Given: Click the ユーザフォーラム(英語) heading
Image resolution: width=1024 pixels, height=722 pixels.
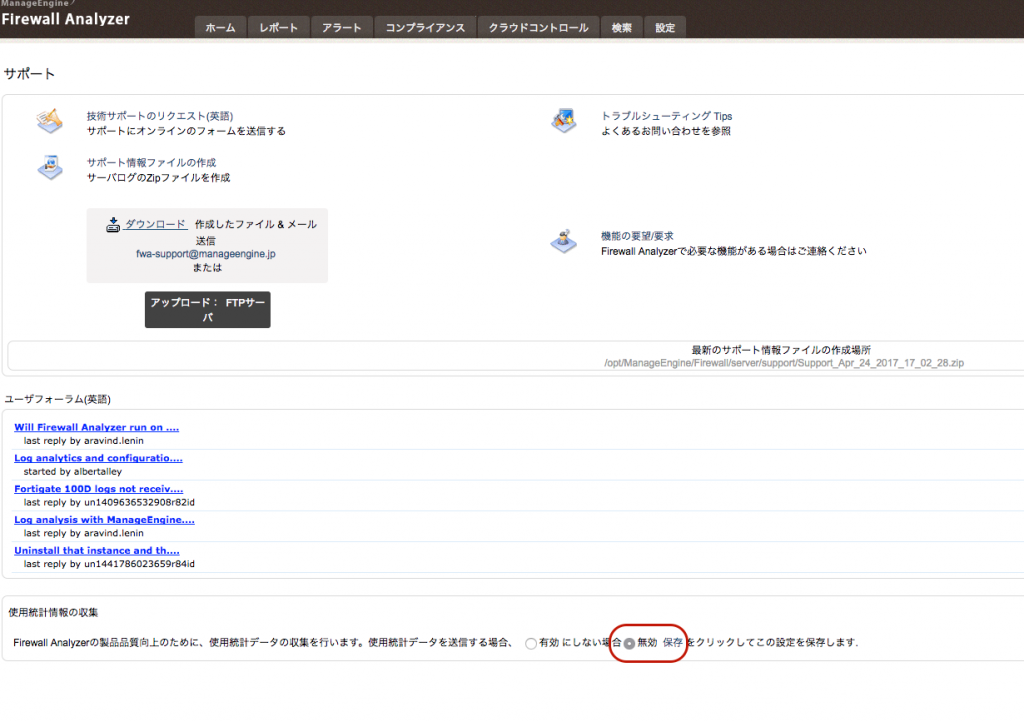Looking at the screenshot, I should coord(57,399).
